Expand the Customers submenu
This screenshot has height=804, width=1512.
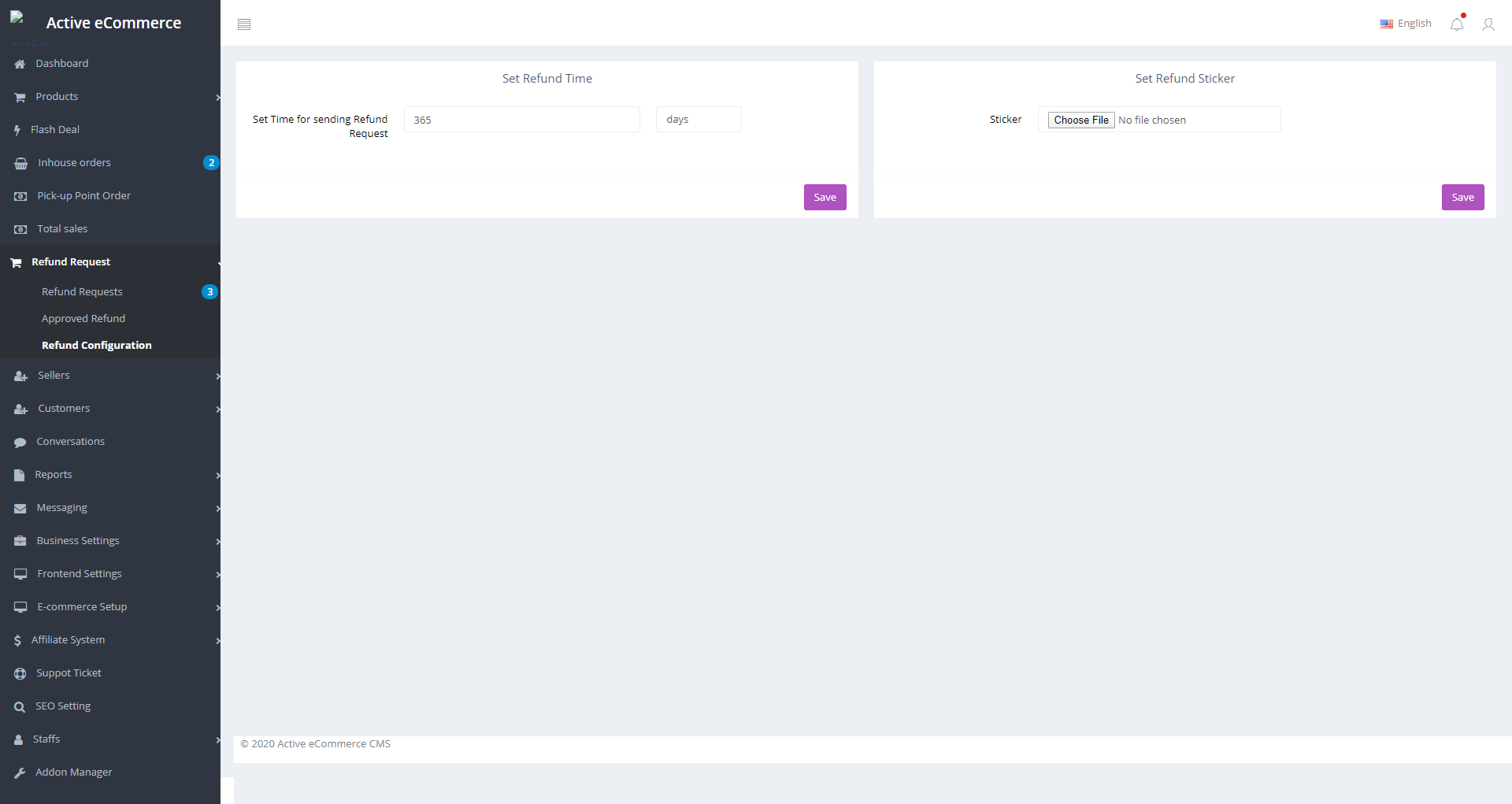(x=217, y=409)
